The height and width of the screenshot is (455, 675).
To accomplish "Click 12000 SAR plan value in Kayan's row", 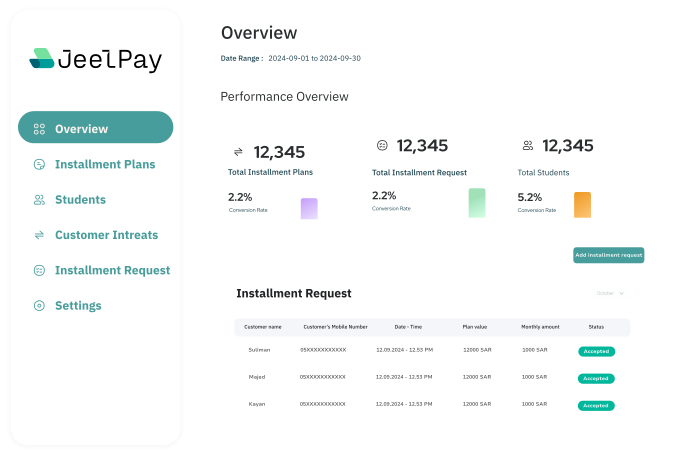I will click(x=477, y=404).
